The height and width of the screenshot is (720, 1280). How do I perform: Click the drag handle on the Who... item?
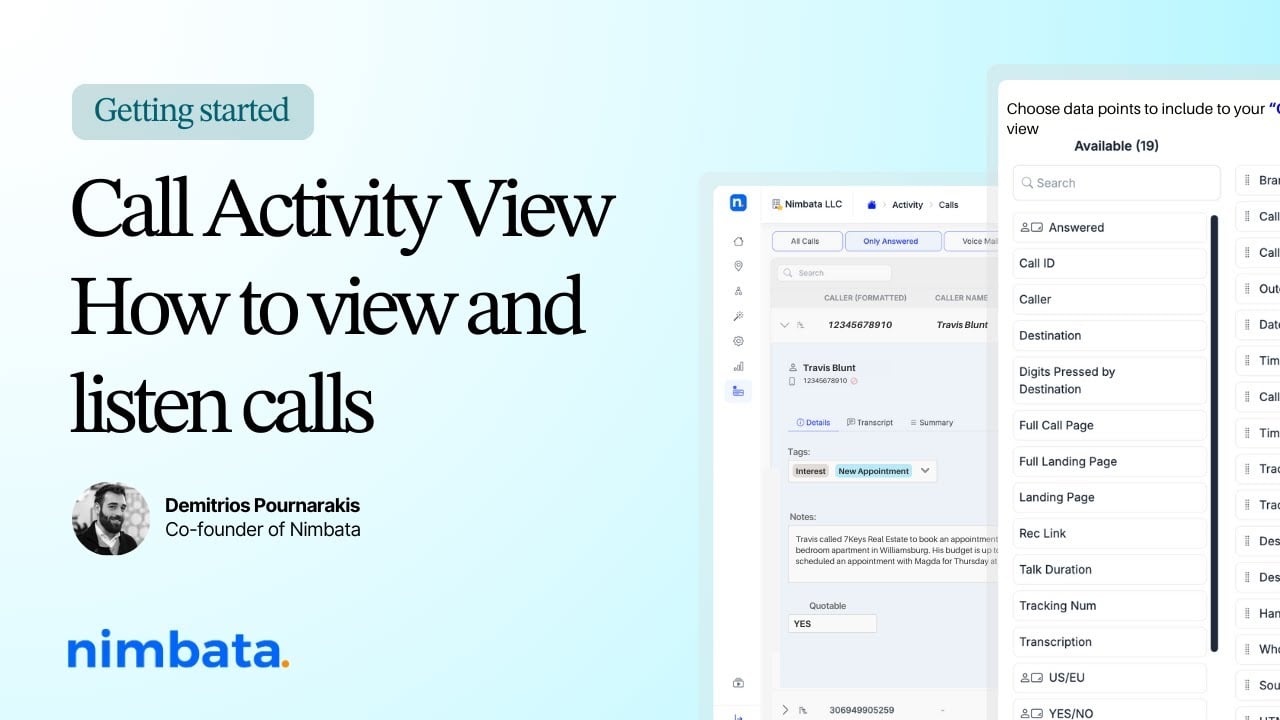pos(1247,649)
